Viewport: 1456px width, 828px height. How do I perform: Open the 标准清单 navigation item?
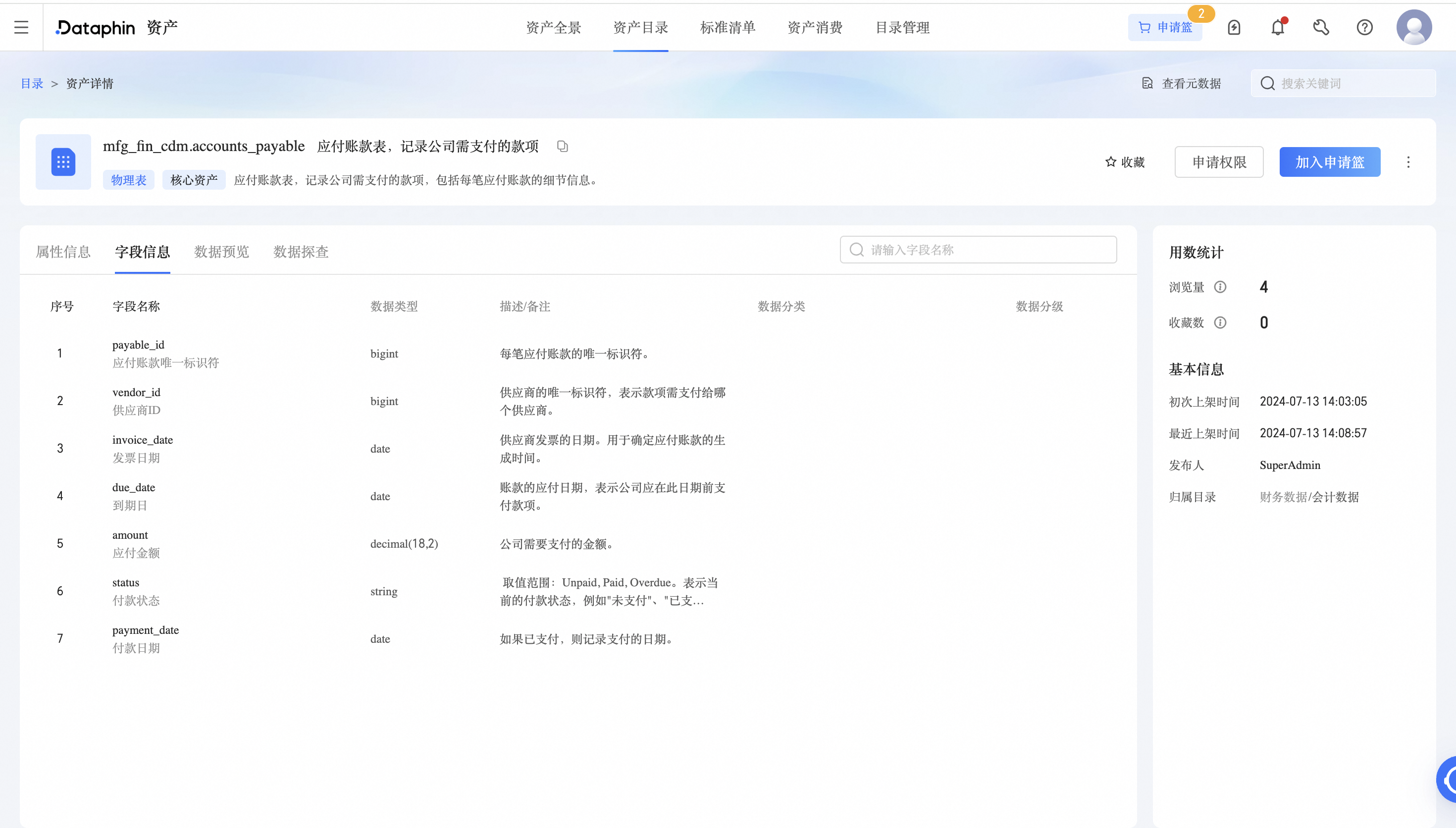(x=728, y=27)
